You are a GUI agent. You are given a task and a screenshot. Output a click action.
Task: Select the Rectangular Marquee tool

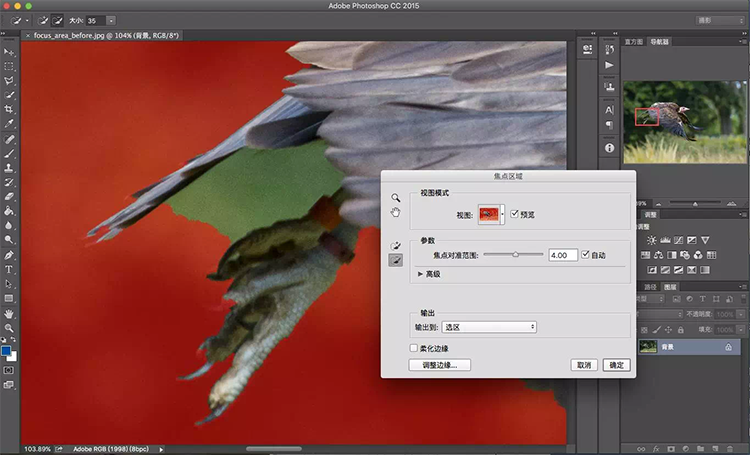tap(9, 67)
